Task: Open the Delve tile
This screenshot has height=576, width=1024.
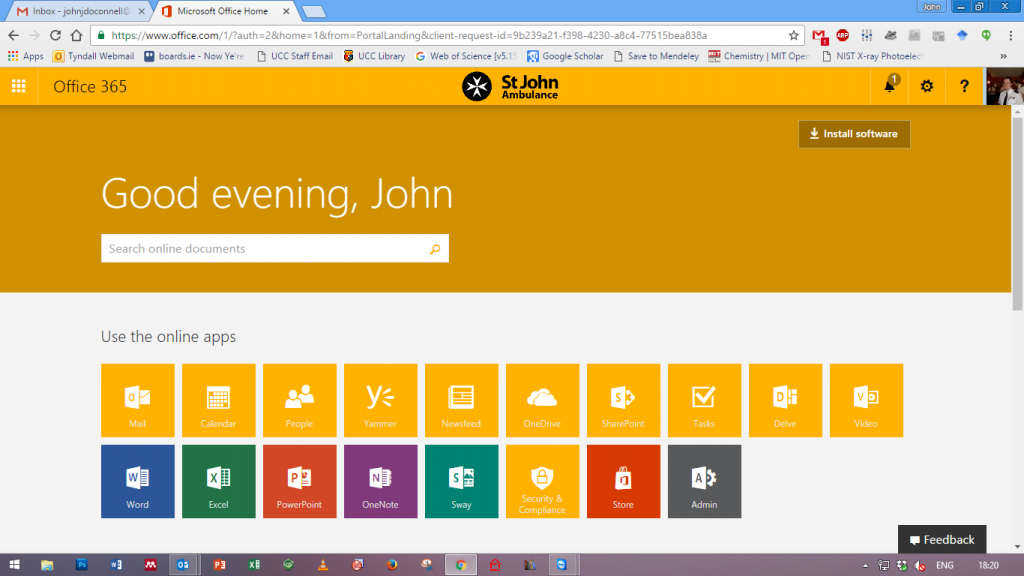Action: point(786,400)
